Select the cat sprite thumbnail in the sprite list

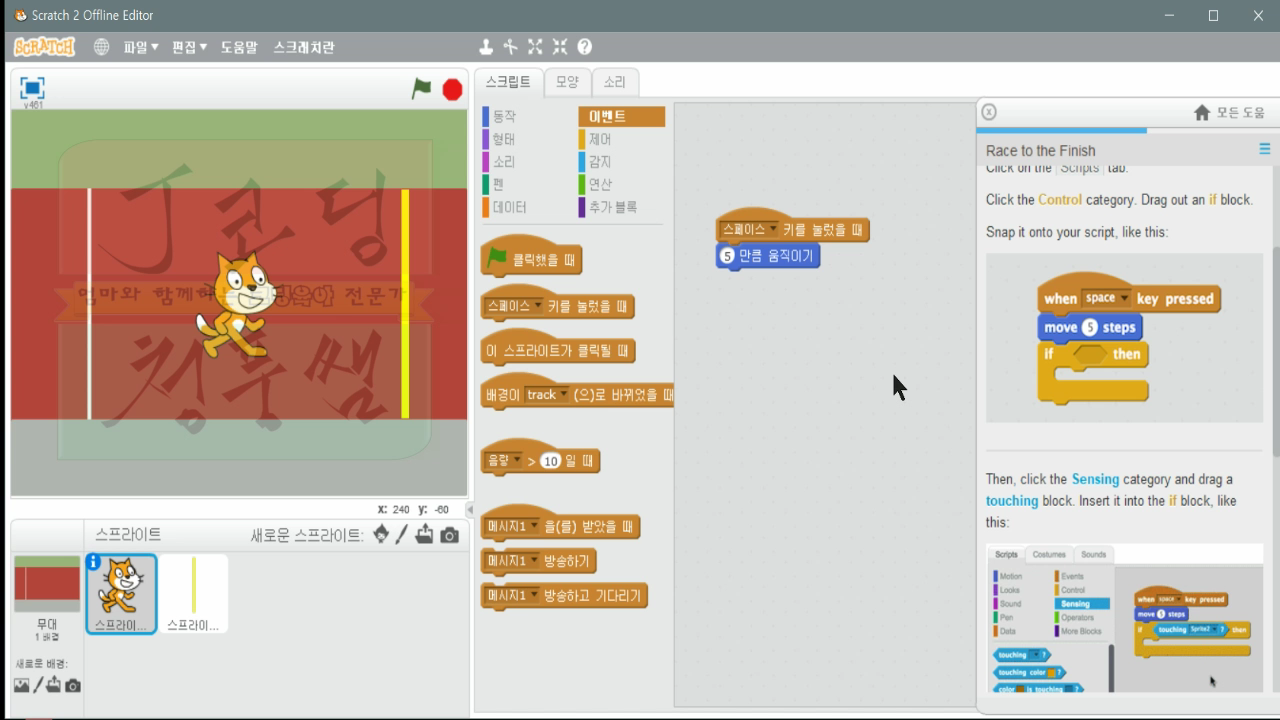tap(121, 594)
